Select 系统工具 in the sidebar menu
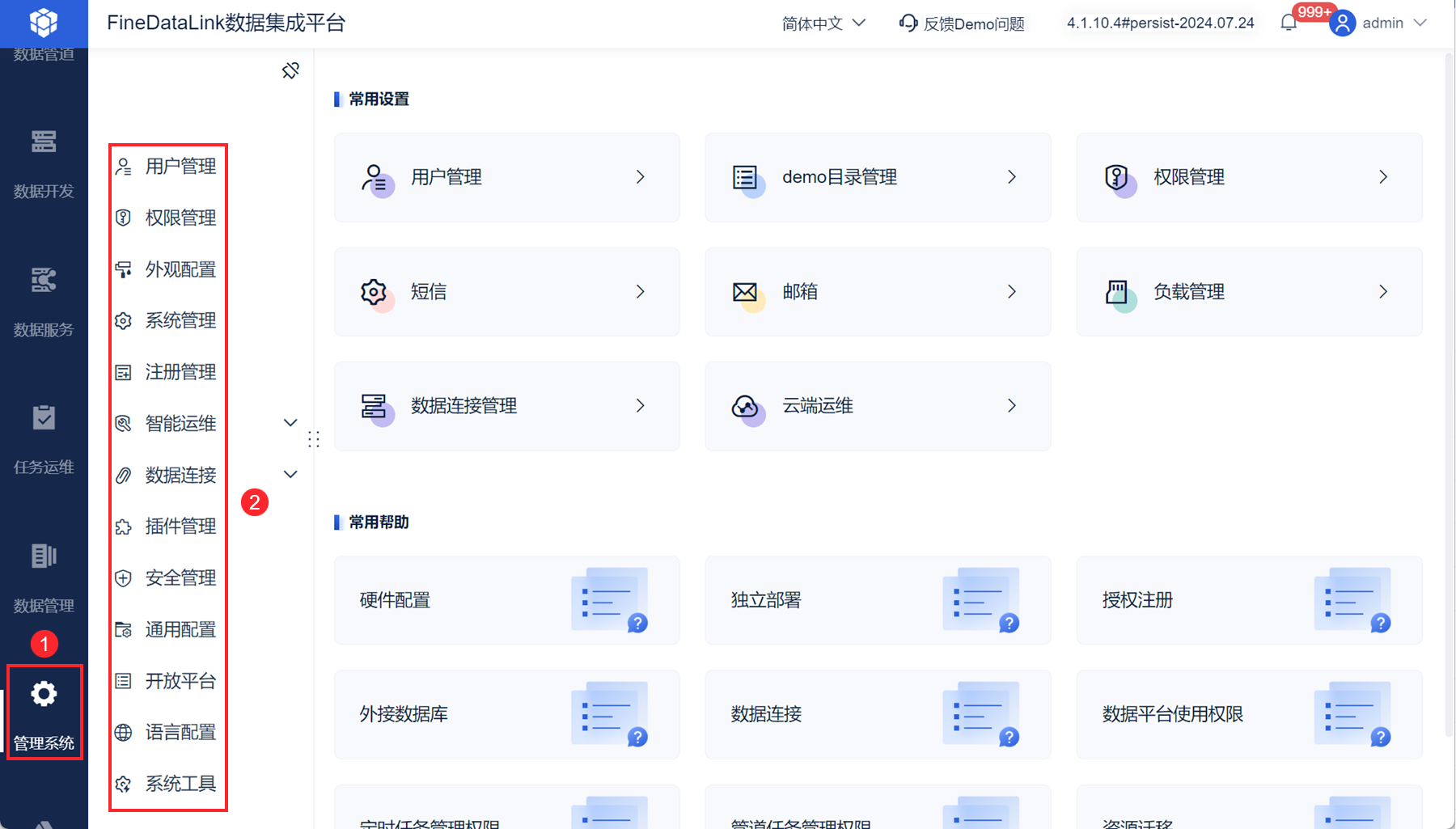 180,784
